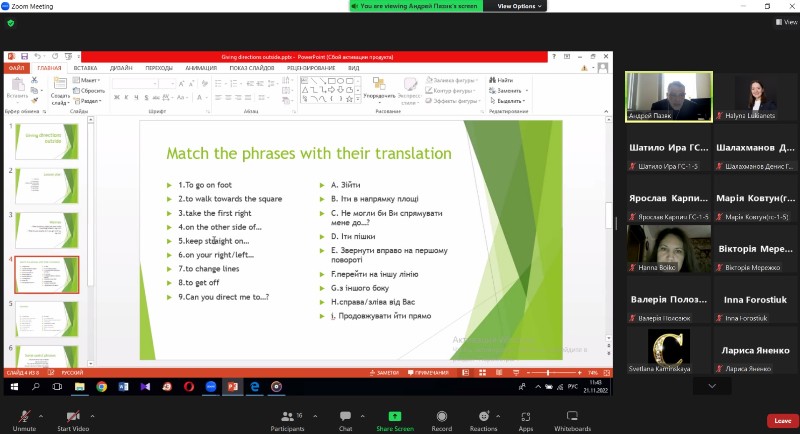Toggle the Примечания comments pane

428,373
